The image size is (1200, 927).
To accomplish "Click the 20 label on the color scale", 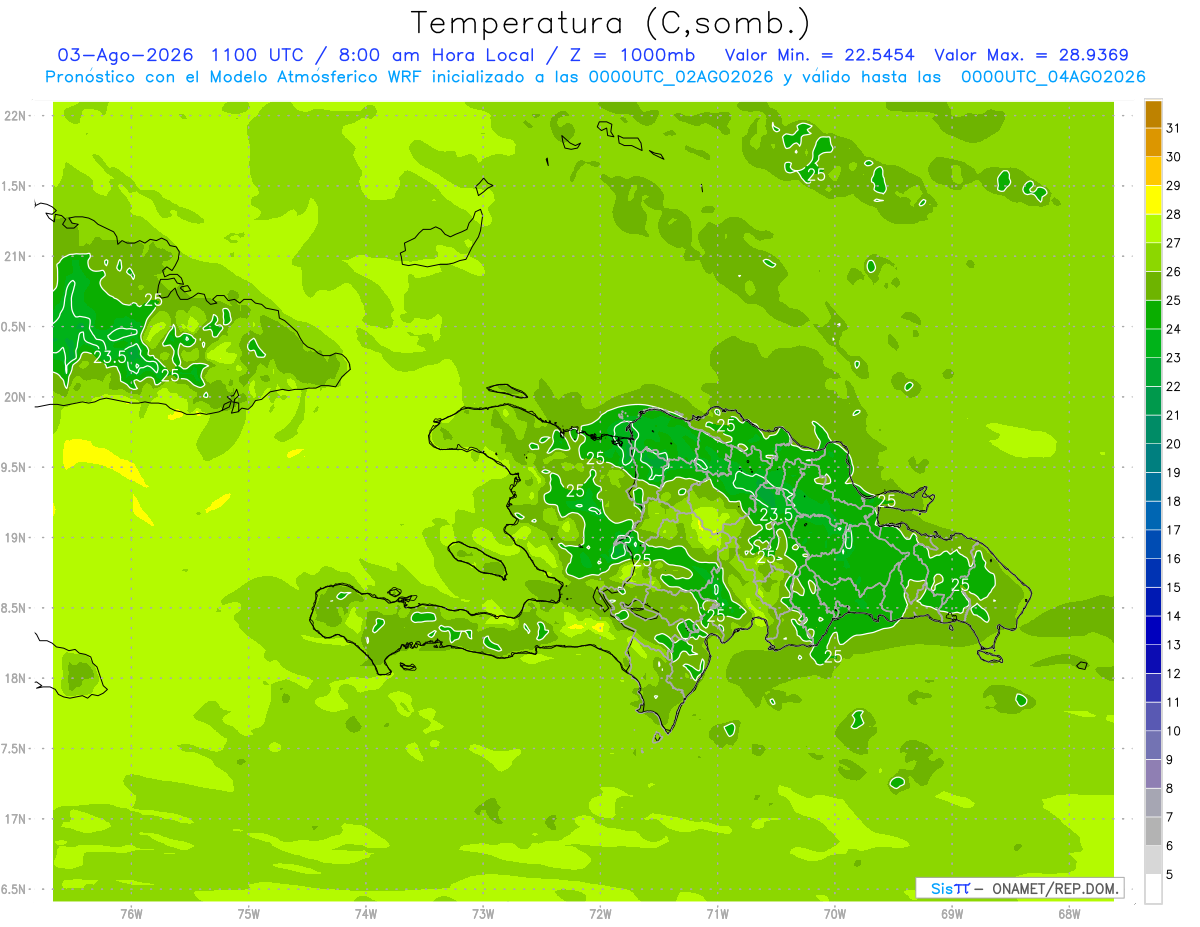I will tap(1173, 444).
